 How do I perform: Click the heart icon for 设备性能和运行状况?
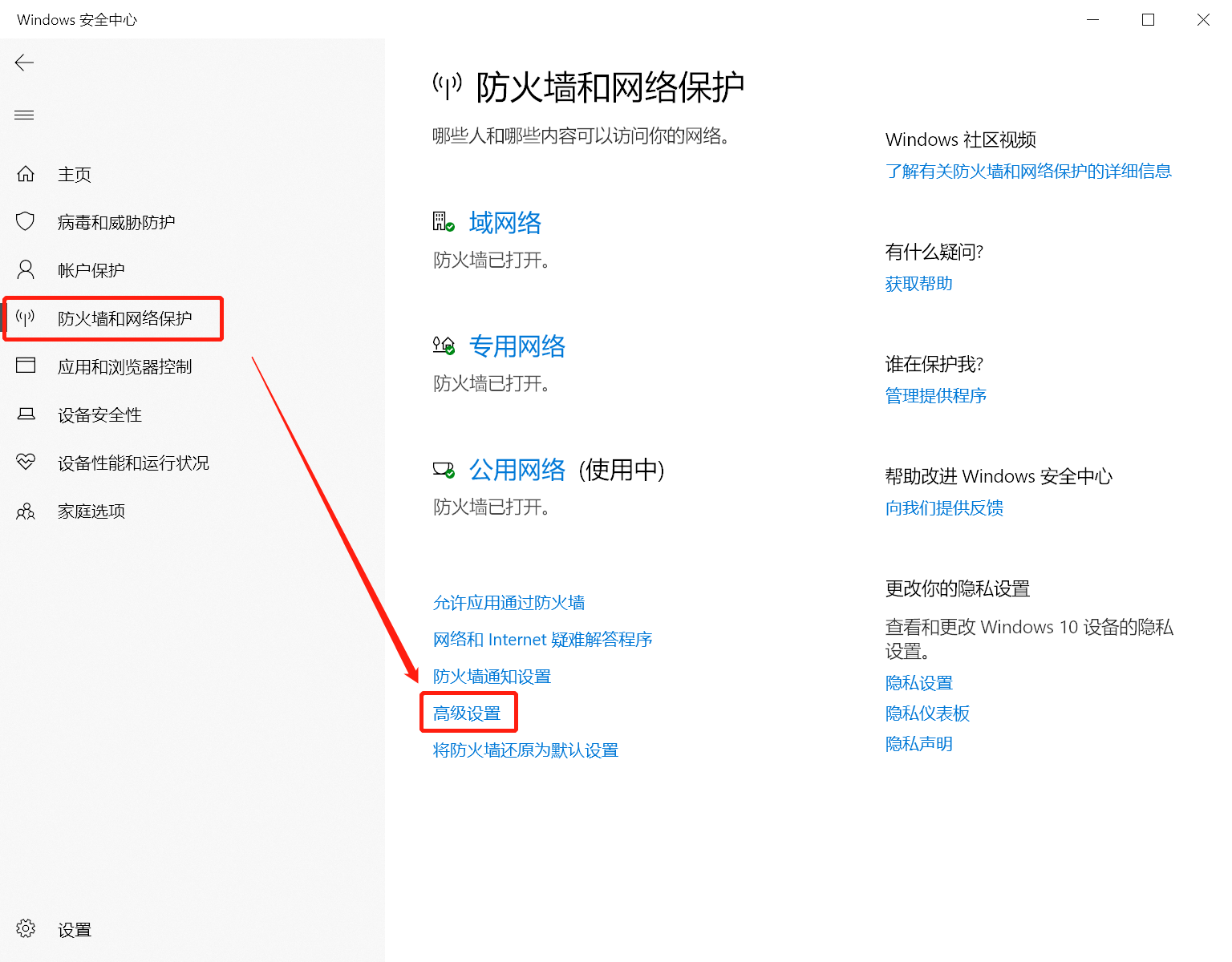point(26,462)
